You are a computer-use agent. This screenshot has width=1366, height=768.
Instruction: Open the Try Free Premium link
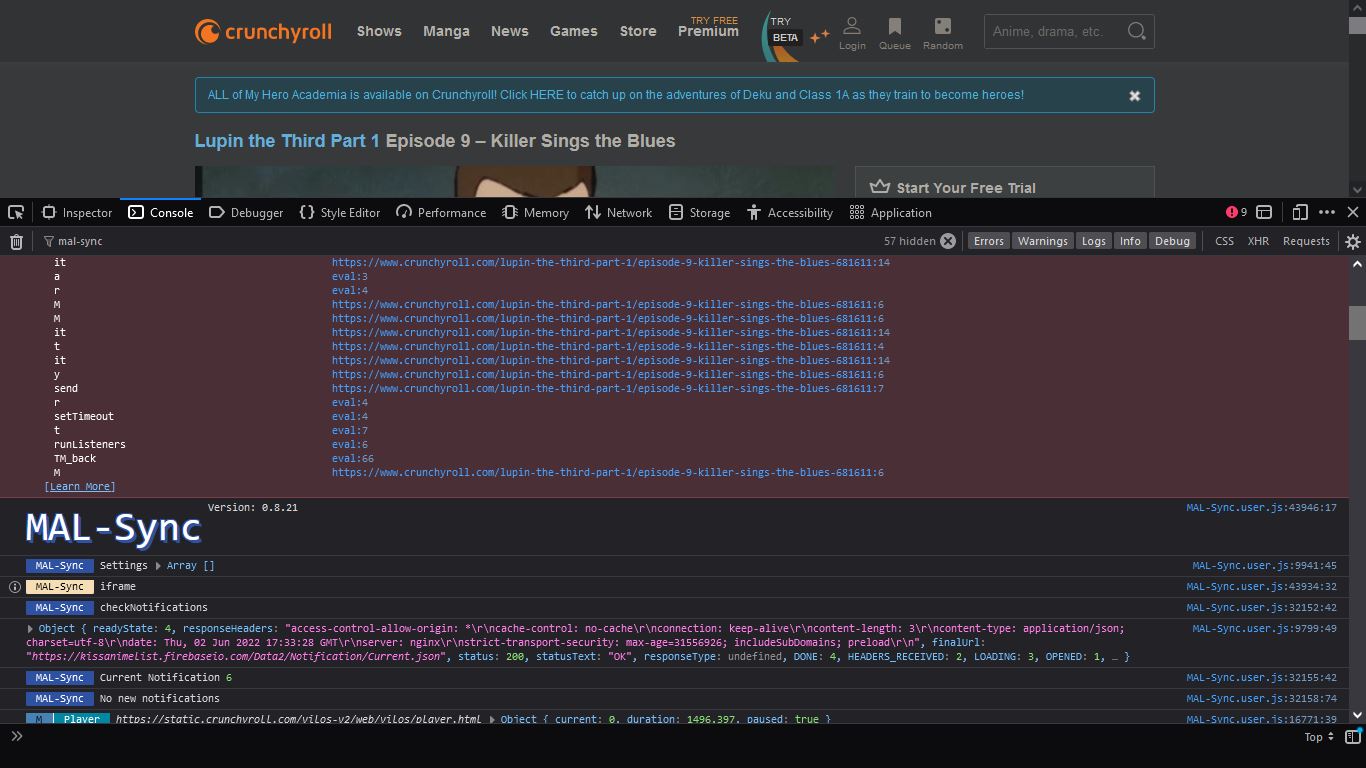tap(708, 27)
